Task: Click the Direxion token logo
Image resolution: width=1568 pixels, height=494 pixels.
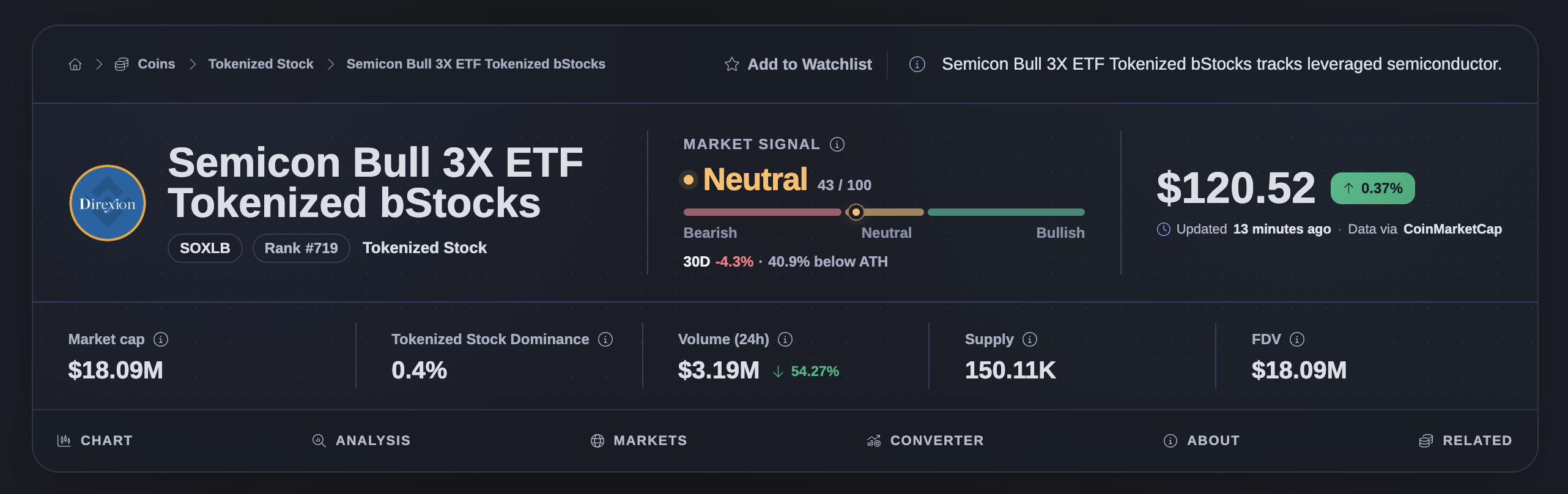Action: 108,203
